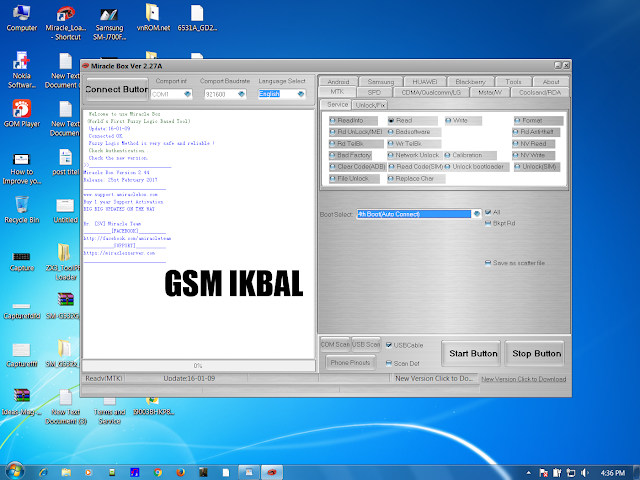Open the Capture desktop icon
The image size is (640, 480).
[22, 260]
